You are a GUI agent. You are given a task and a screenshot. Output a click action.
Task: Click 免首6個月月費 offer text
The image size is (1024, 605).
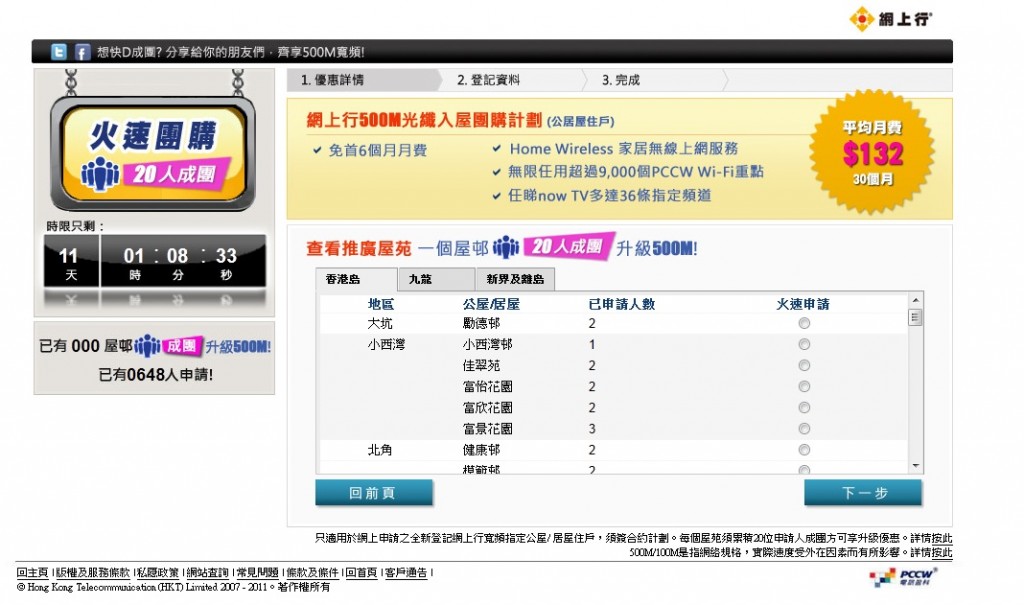tap(377, 150)
